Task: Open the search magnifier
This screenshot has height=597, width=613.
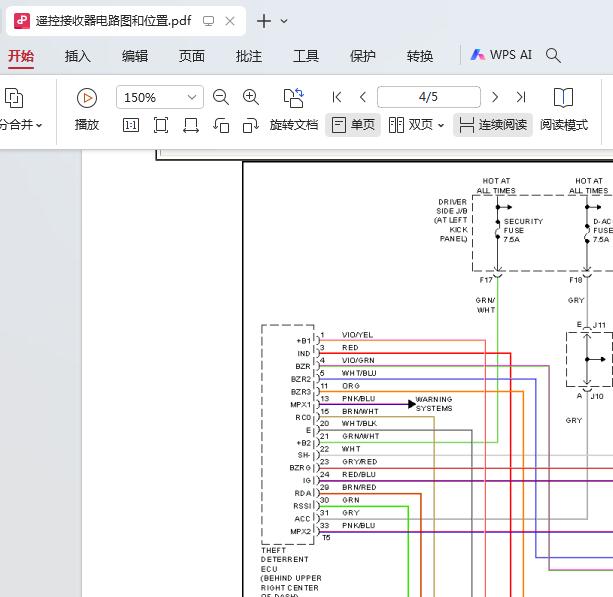Action: coord(553,56)
